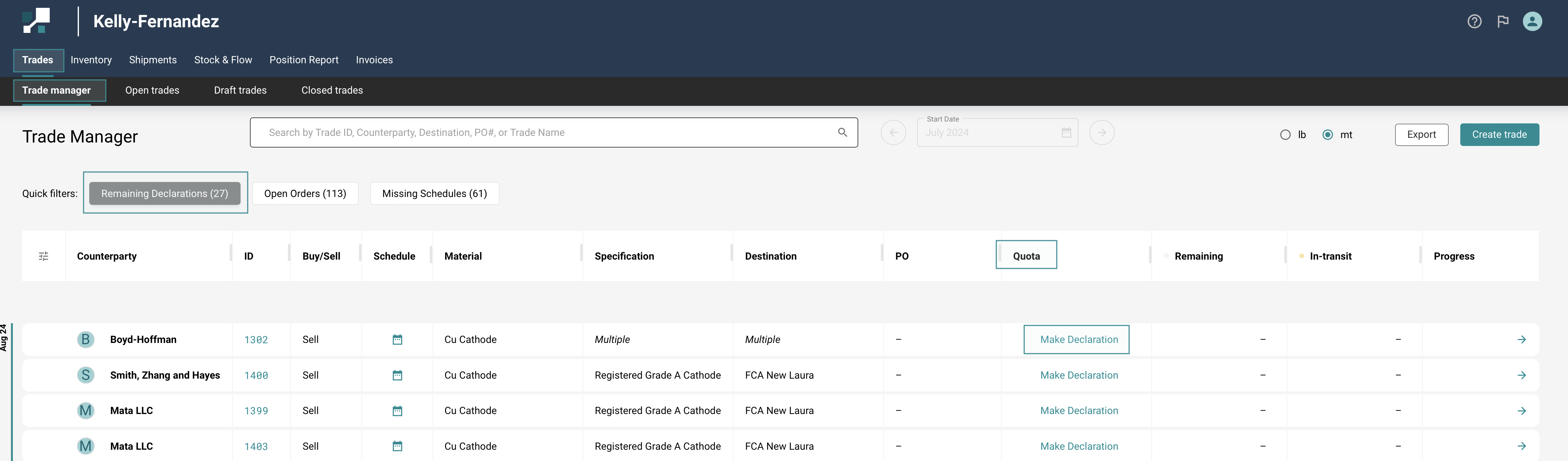Go to next month arrow
1568x461 pixels.
(1101, 133)
